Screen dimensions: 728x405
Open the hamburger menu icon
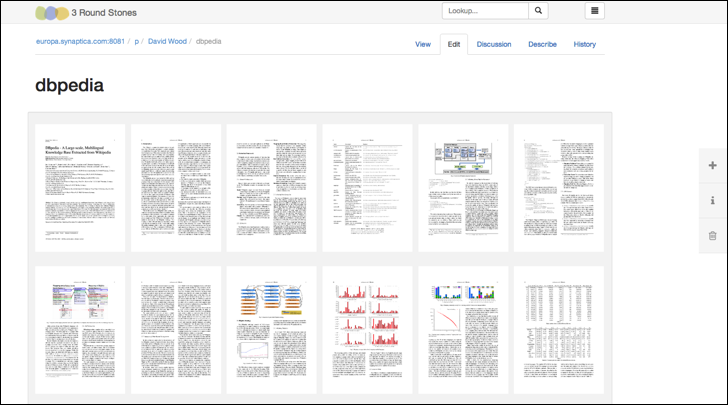594,11
